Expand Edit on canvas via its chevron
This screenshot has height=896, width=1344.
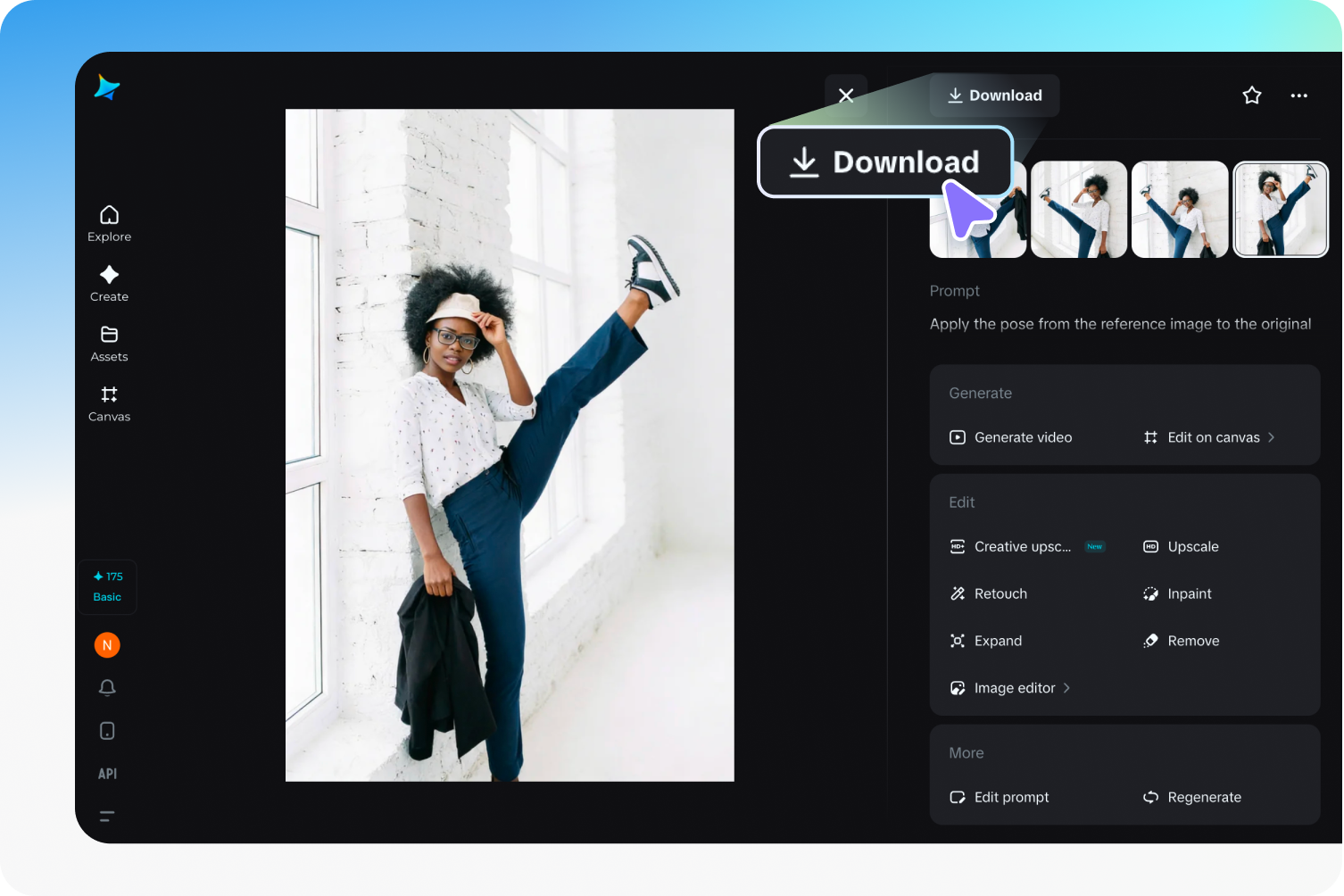coord(1273,437)
